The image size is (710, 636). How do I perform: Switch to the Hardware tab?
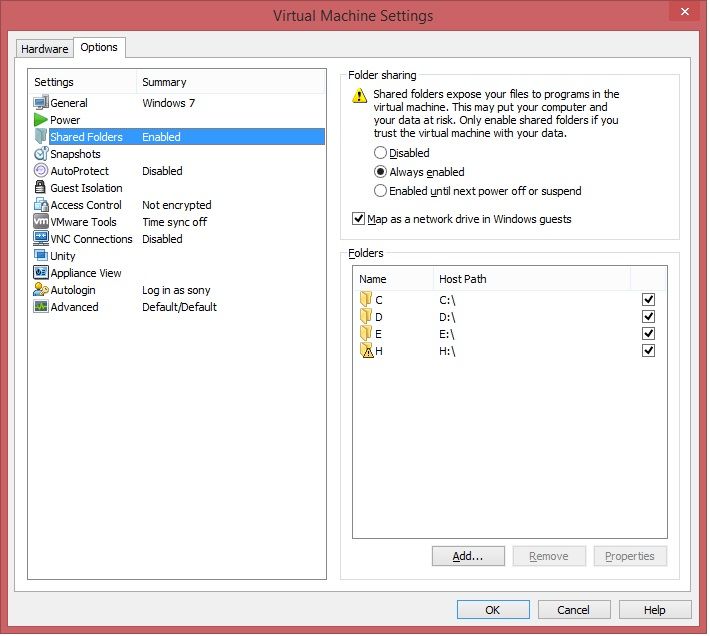pyautogui.click(x=45, y=48)
